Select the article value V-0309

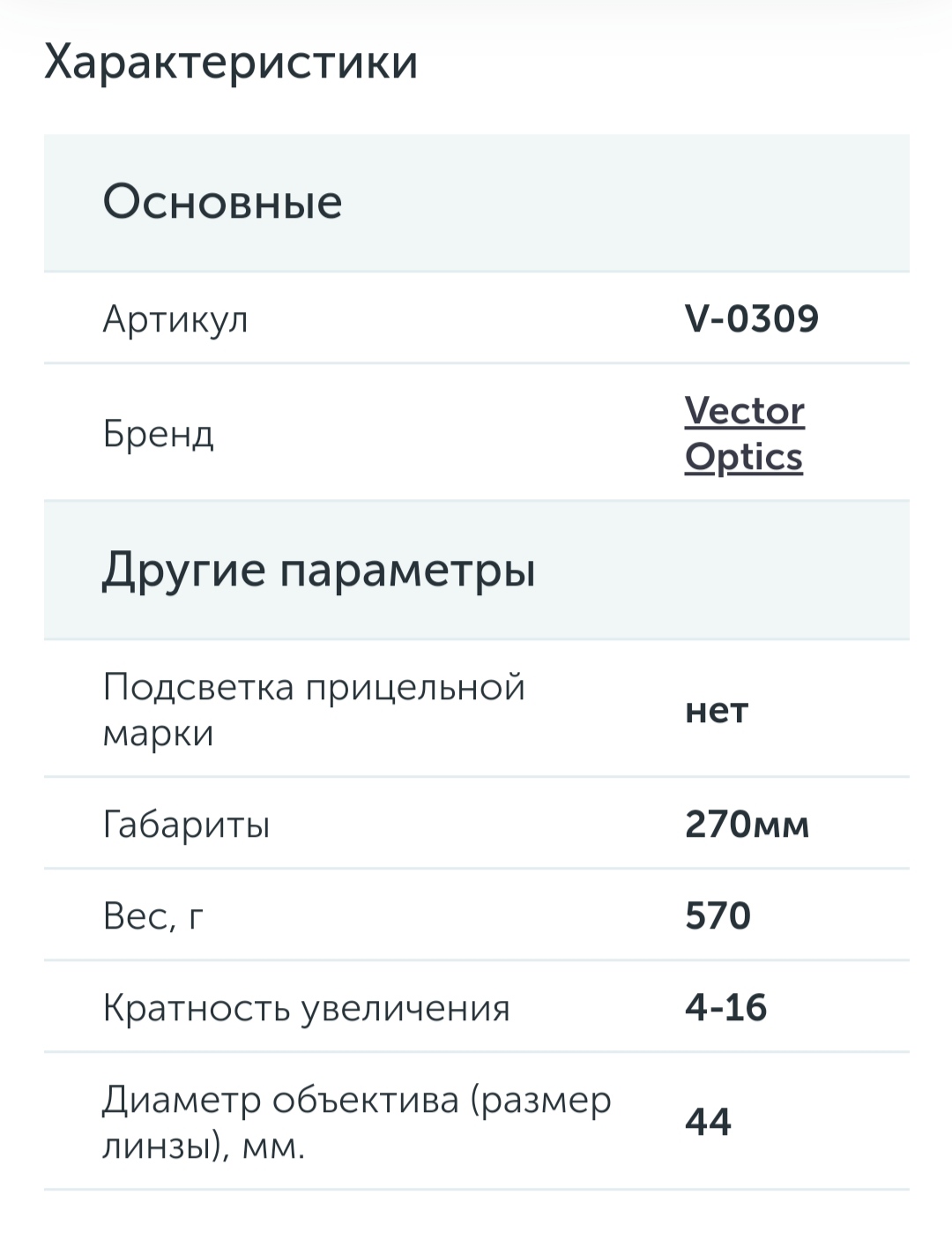(752, 318)
